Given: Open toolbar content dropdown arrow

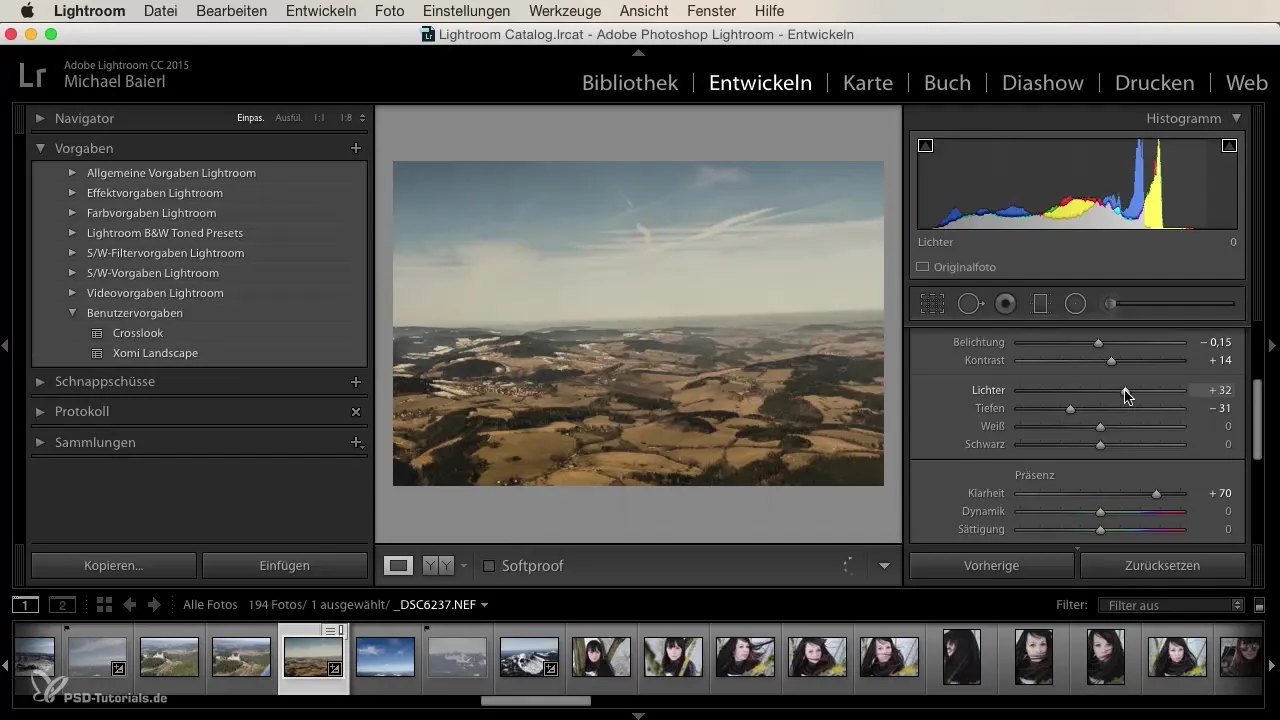Looking at the screenshot, I should (884, 566).
